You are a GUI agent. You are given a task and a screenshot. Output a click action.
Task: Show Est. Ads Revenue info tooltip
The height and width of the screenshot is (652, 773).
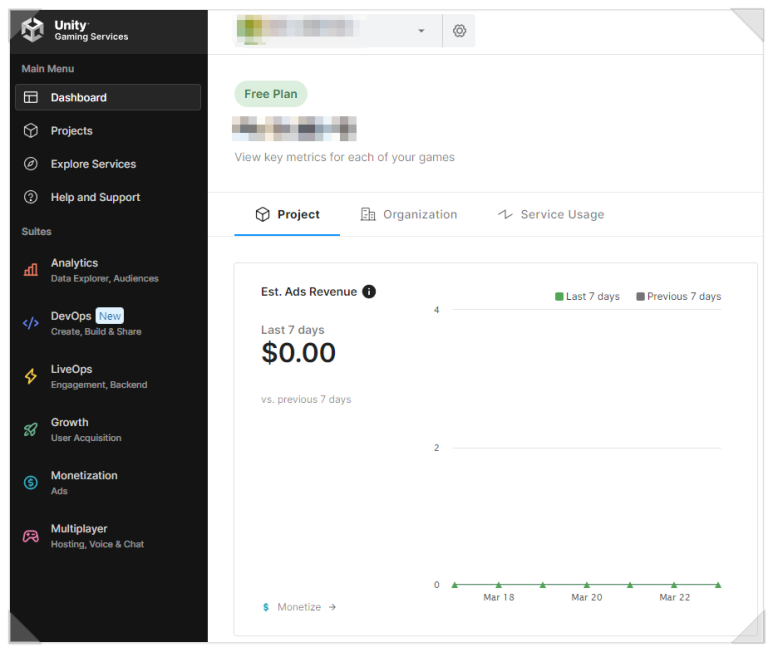(369, 292)
